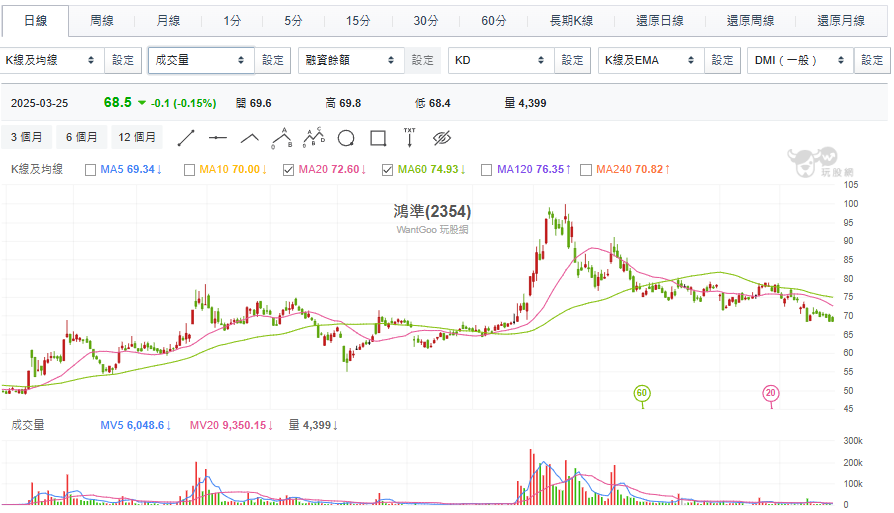This screenshot has height=513, width=894.
Task: Choose the ABCD wave pattern tool
Action: click(313, 137)
